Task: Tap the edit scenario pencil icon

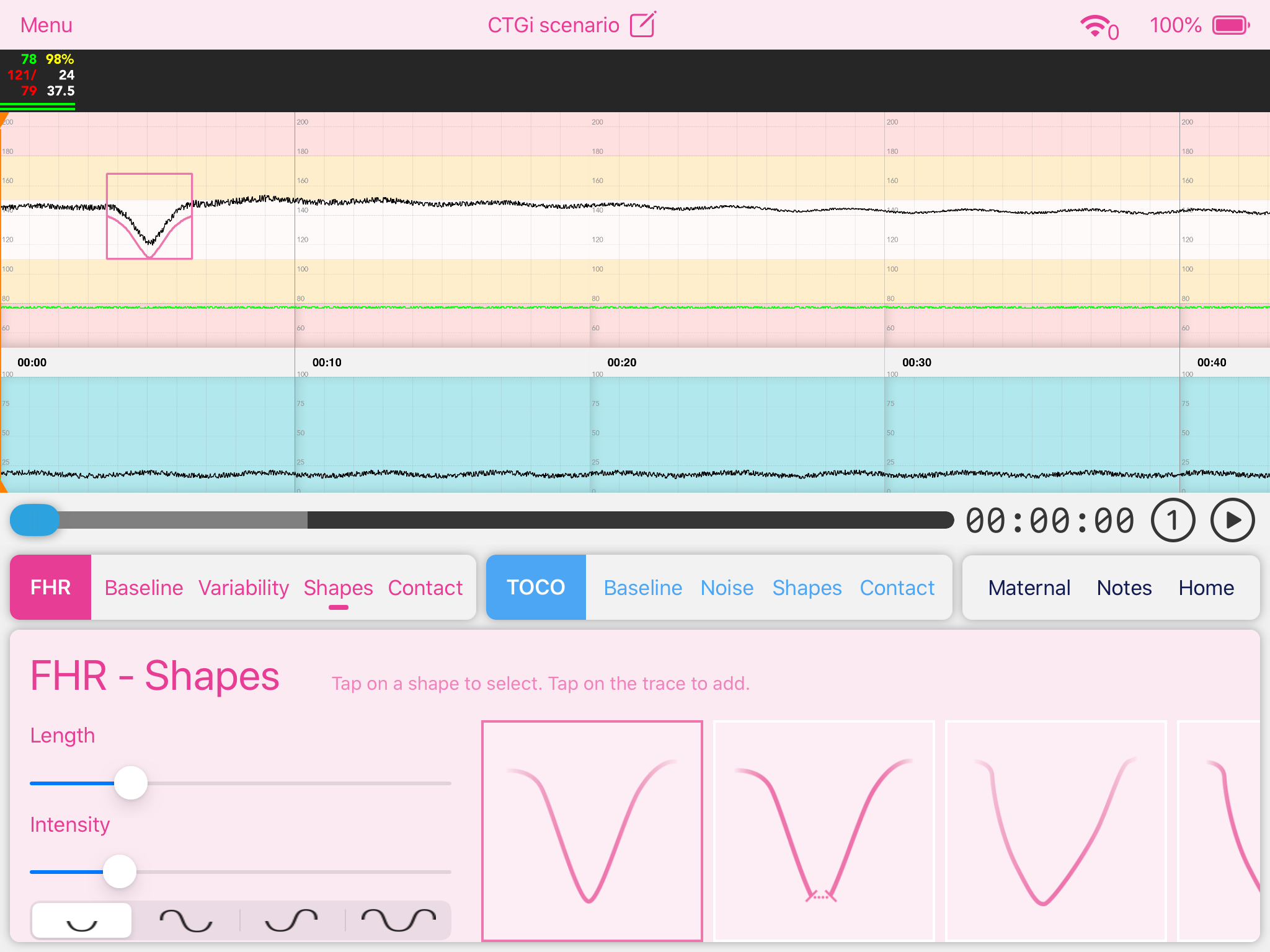Action: click(642, 25)
